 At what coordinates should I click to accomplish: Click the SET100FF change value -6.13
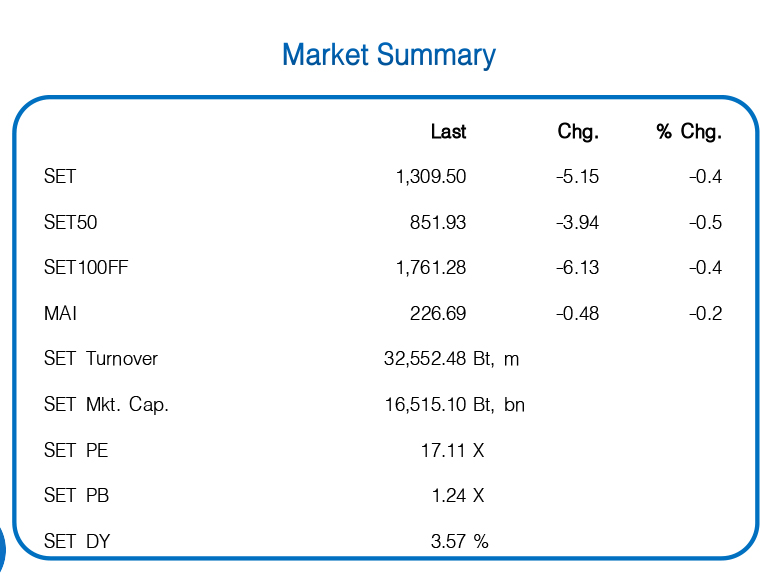(x=577, y=268)
